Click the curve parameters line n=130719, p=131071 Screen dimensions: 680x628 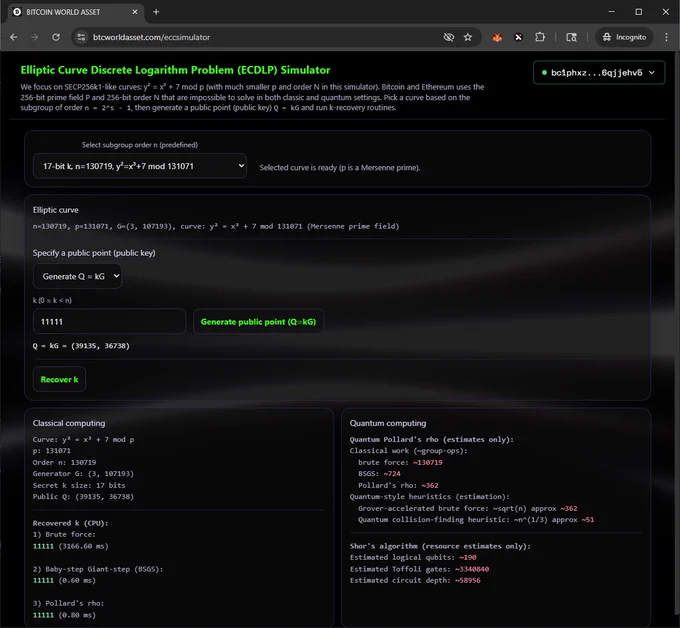click(216, 226)
